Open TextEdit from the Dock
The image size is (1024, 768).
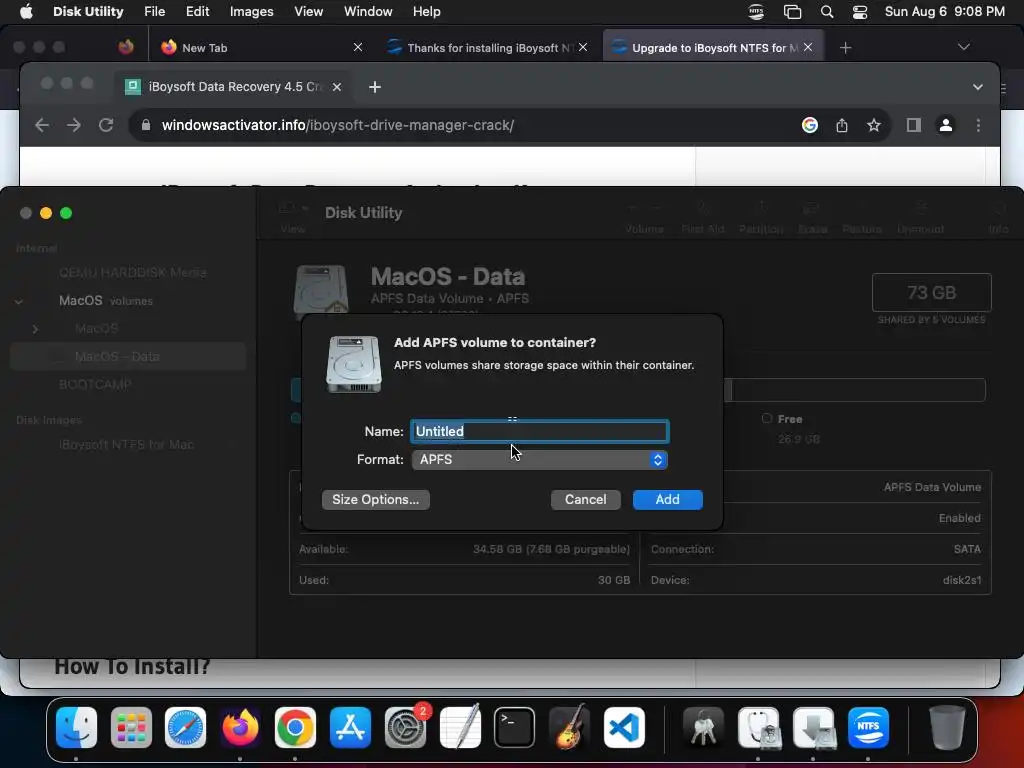(460, 728)
